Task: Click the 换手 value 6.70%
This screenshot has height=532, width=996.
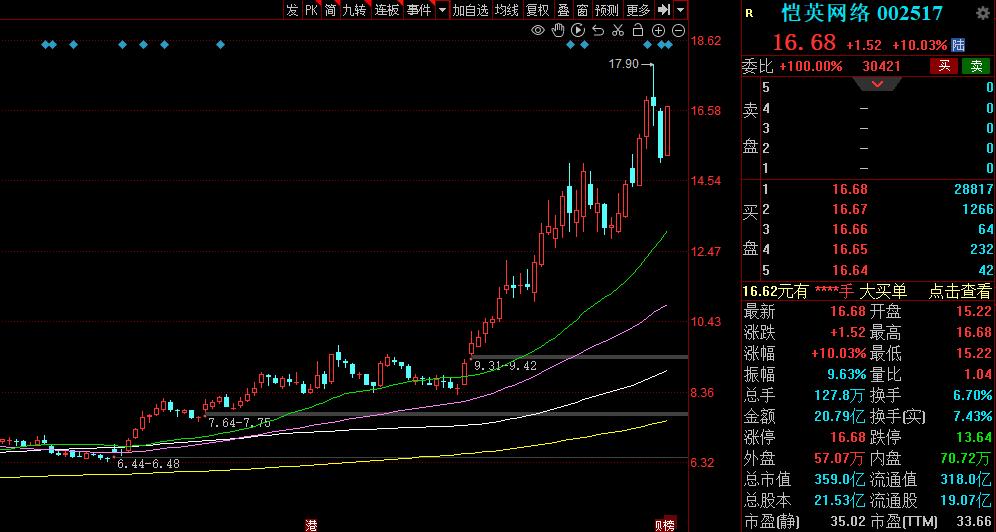Action: point(972,396)
